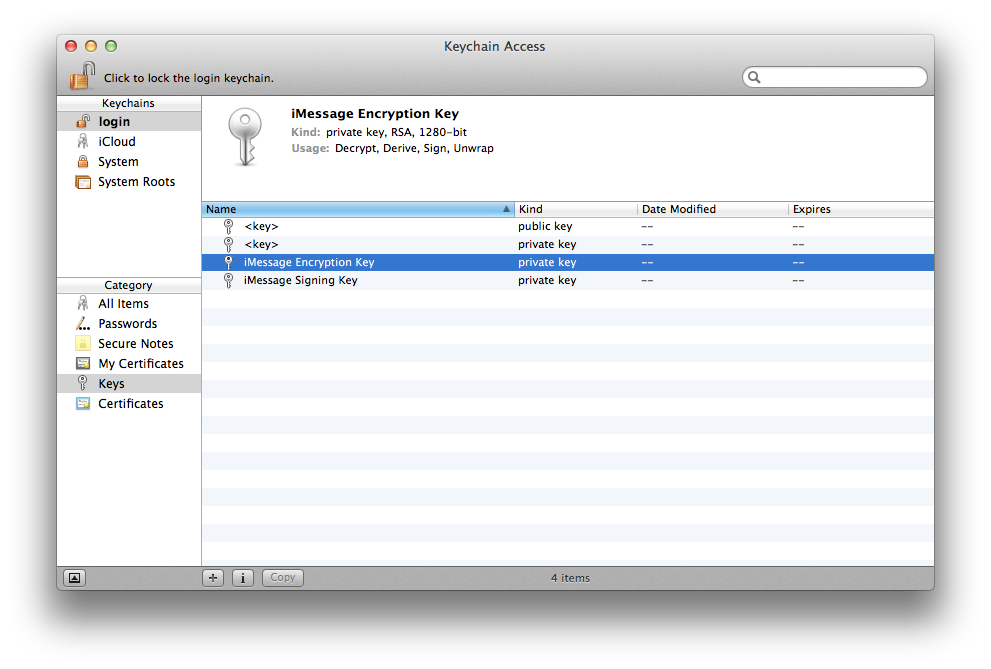Click the Copy button

283,577
